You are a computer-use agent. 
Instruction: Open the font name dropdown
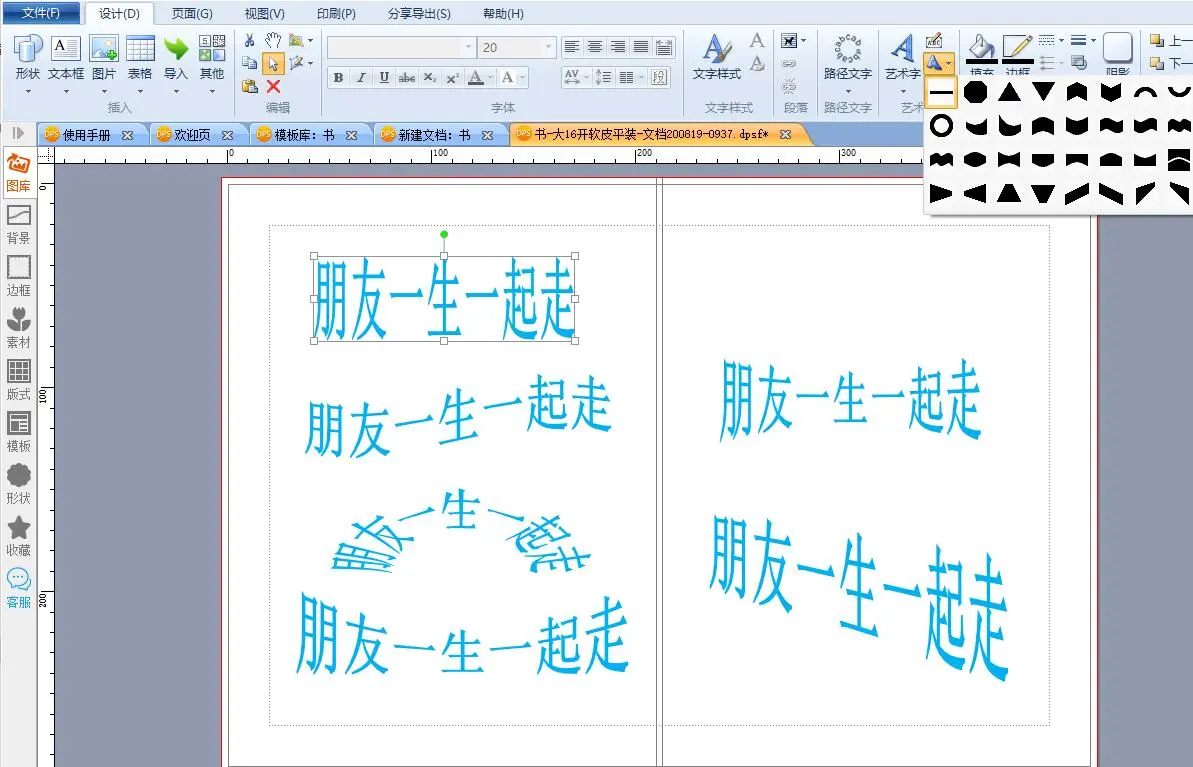point(469,47)
